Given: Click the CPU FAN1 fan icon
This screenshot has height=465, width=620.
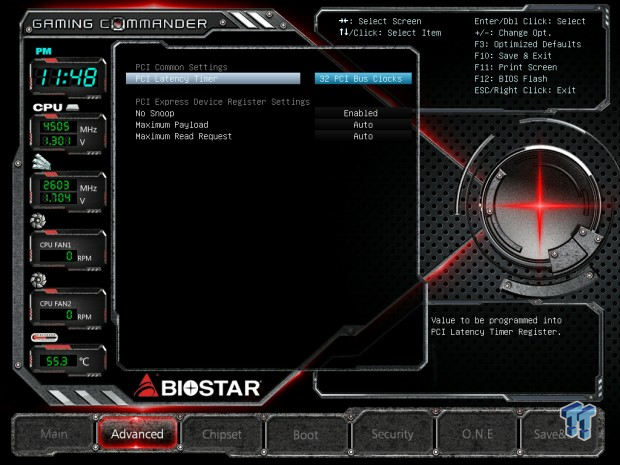Looking at the screenshot, I should pyautogui.click(x=38, y=221).
